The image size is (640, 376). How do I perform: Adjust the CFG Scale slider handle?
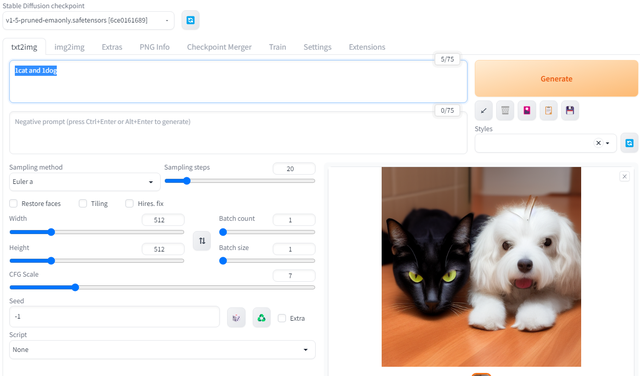pos(75,287)
